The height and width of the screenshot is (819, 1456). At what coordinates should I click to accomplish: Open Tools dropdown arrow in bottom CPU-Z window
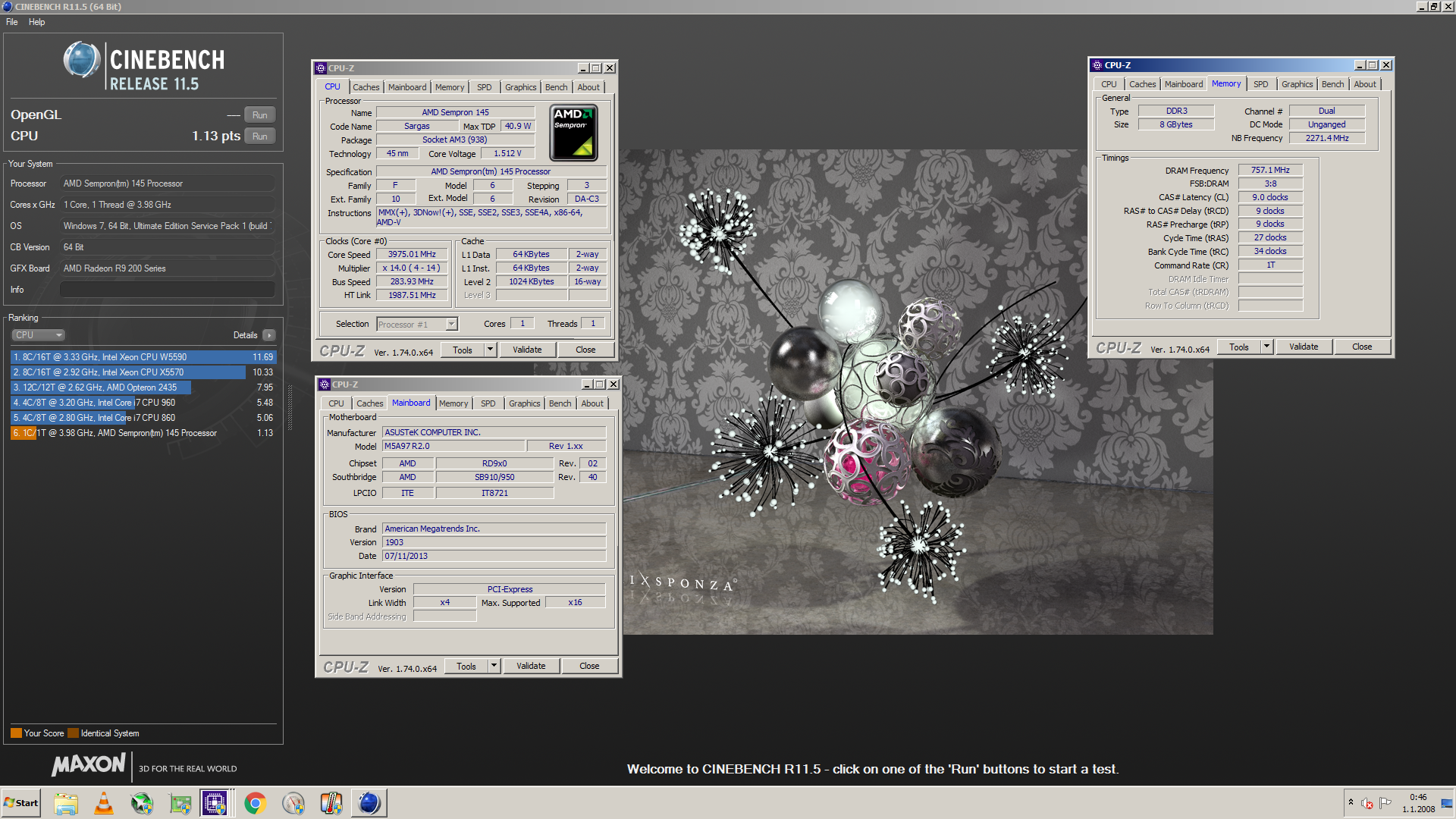click(494, 667)
